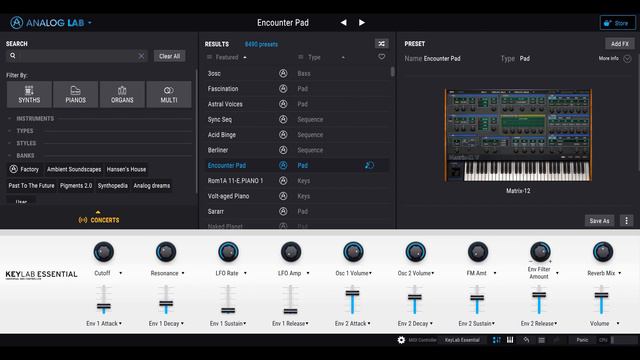Filter results by favorites heart
The image size is (640, 360).
pyautogui.click(x=382, y=57)
